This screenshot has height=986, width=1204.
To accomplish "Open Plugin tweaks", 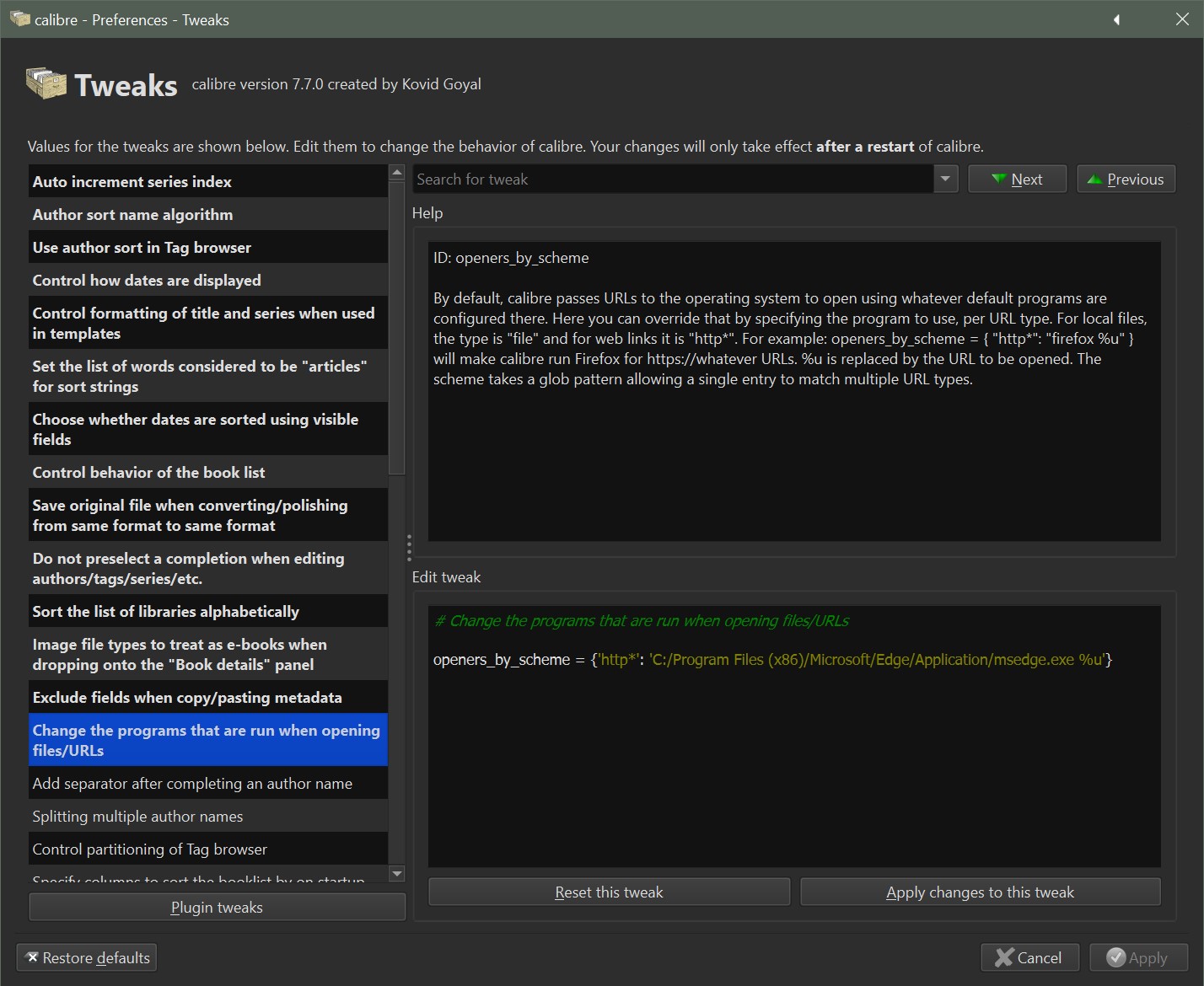I will point(217,907).
